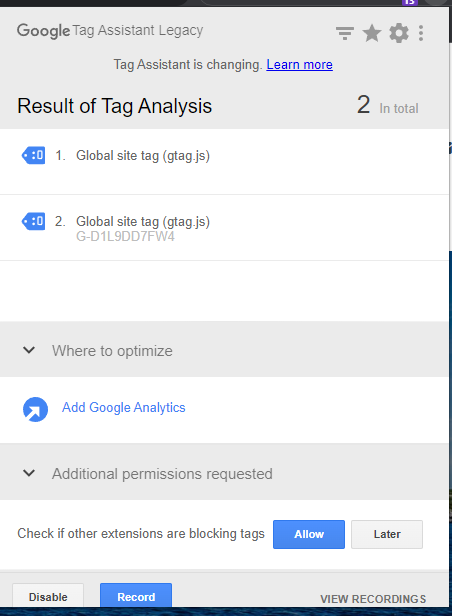This screenshot has width=452, height=616.
Task: Click the star favorite icon
Action: click(371, 33)
